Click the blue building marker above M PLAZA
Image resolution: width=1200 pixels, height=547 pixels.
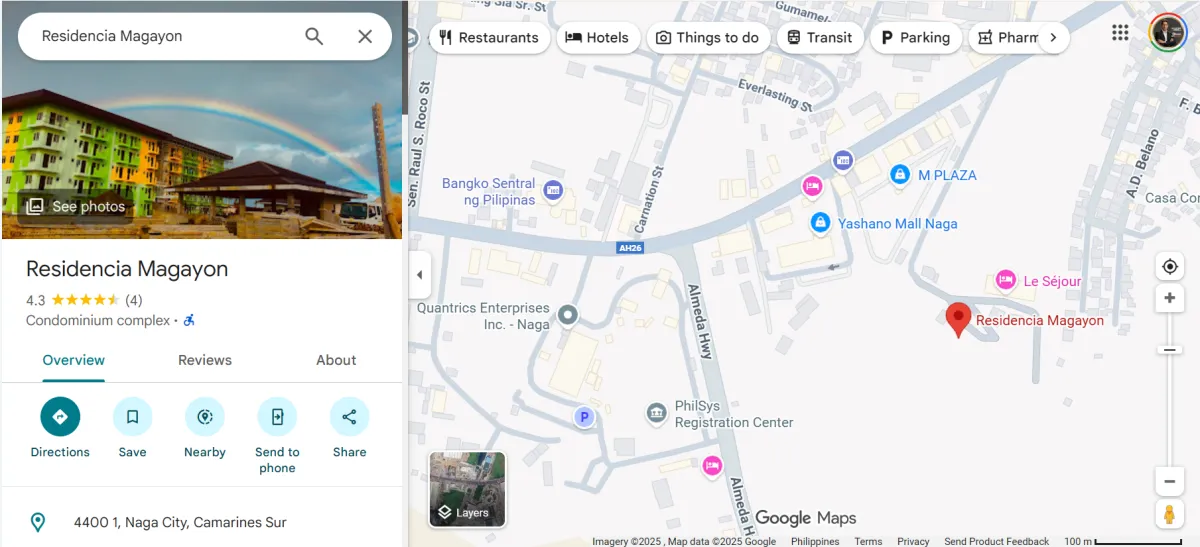[843, 160]
